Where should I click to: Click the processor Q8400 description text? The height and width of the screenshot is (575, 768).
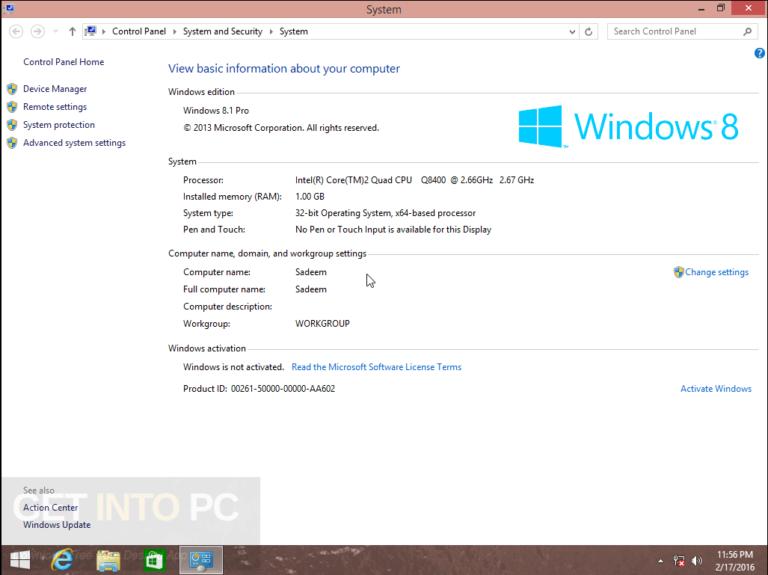coord(414,180)
